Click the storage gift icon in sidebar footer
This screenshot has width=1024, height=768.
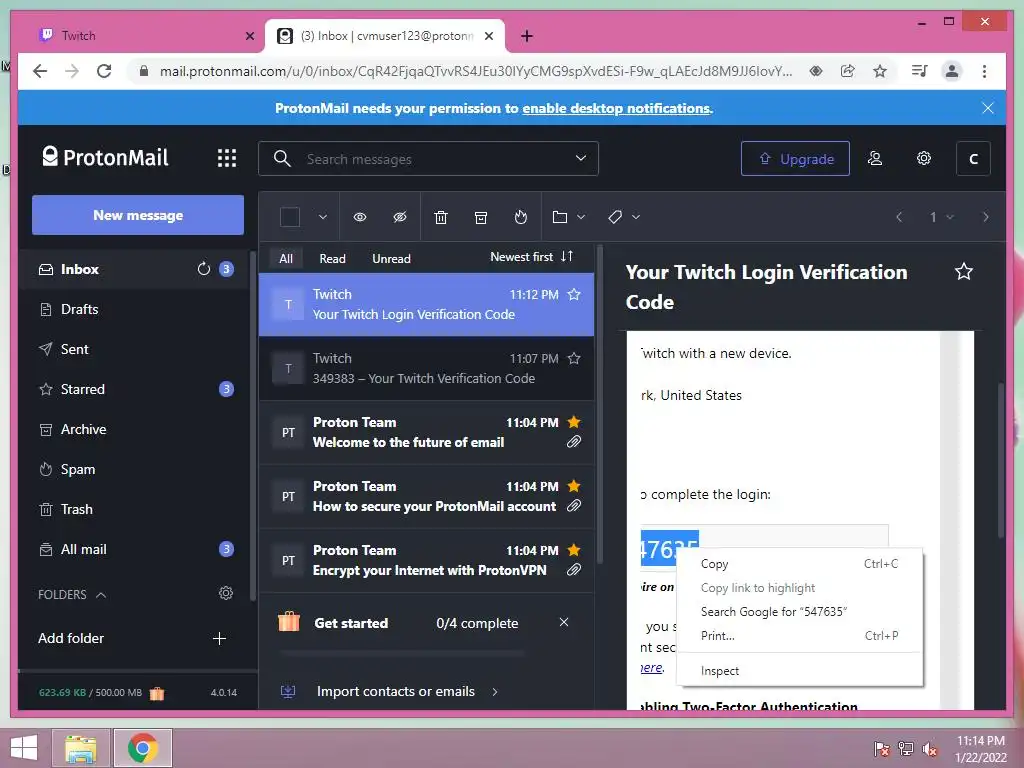[157, 693]
